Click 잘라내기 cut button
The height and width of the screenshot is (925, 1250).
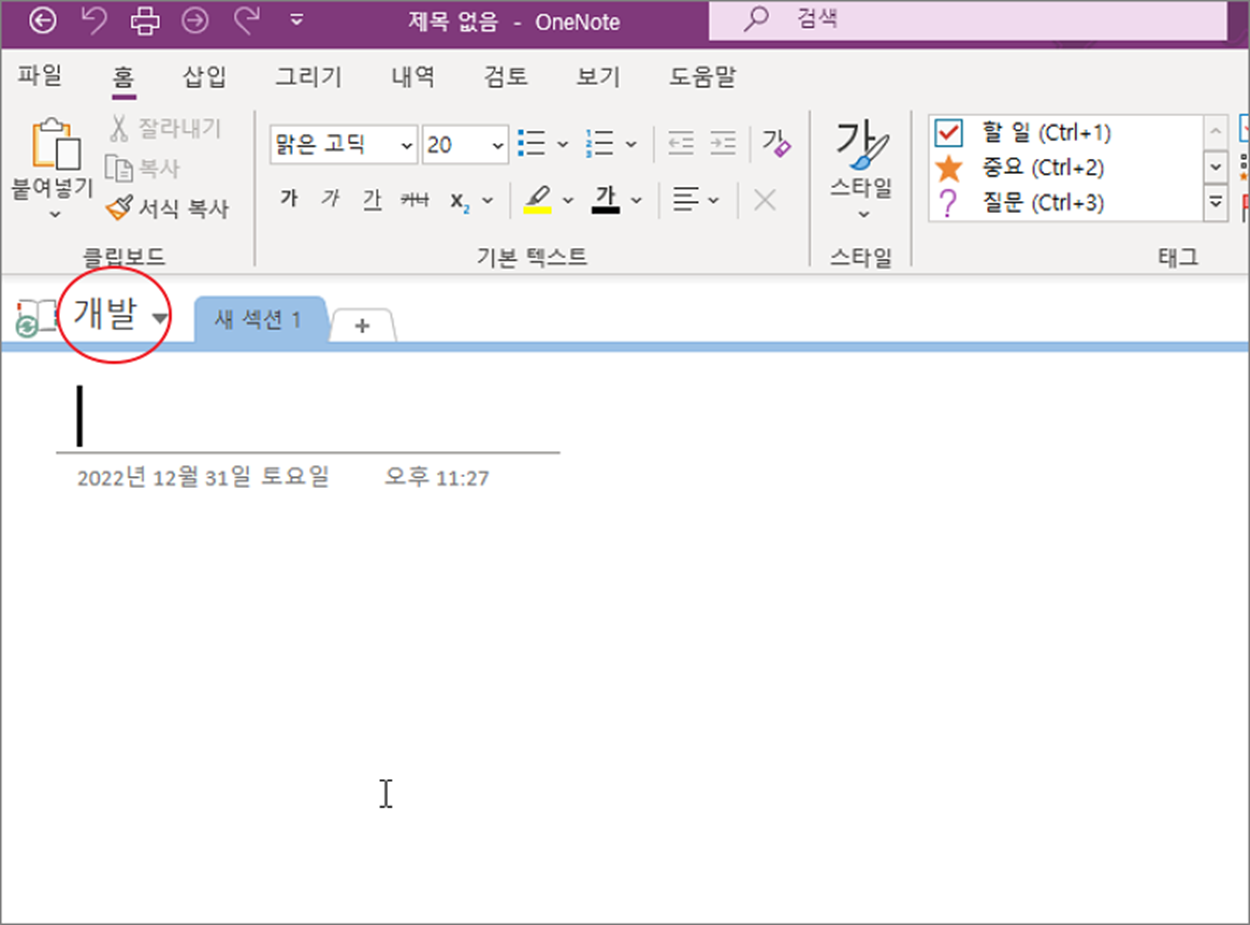(x=165, y=128)
